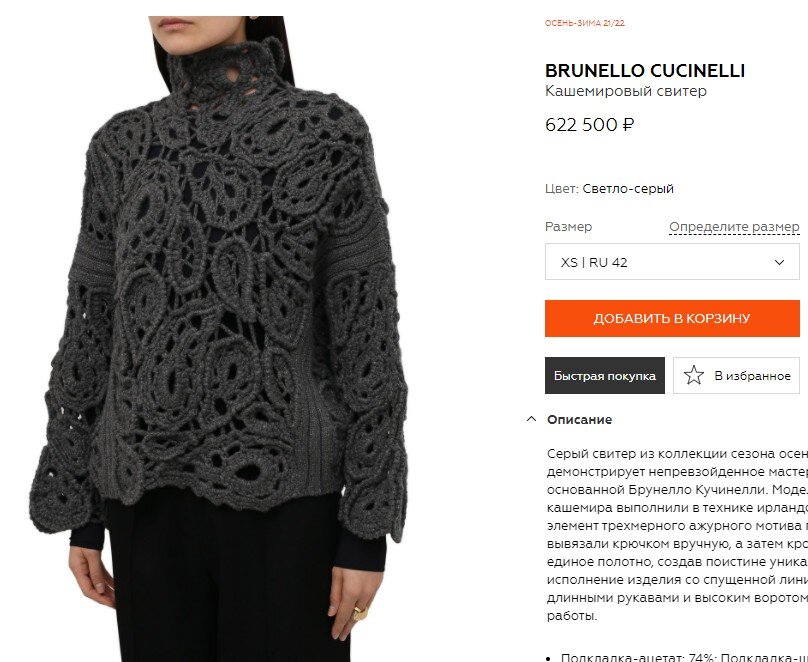Click the Описание section heading

point(579,420)
